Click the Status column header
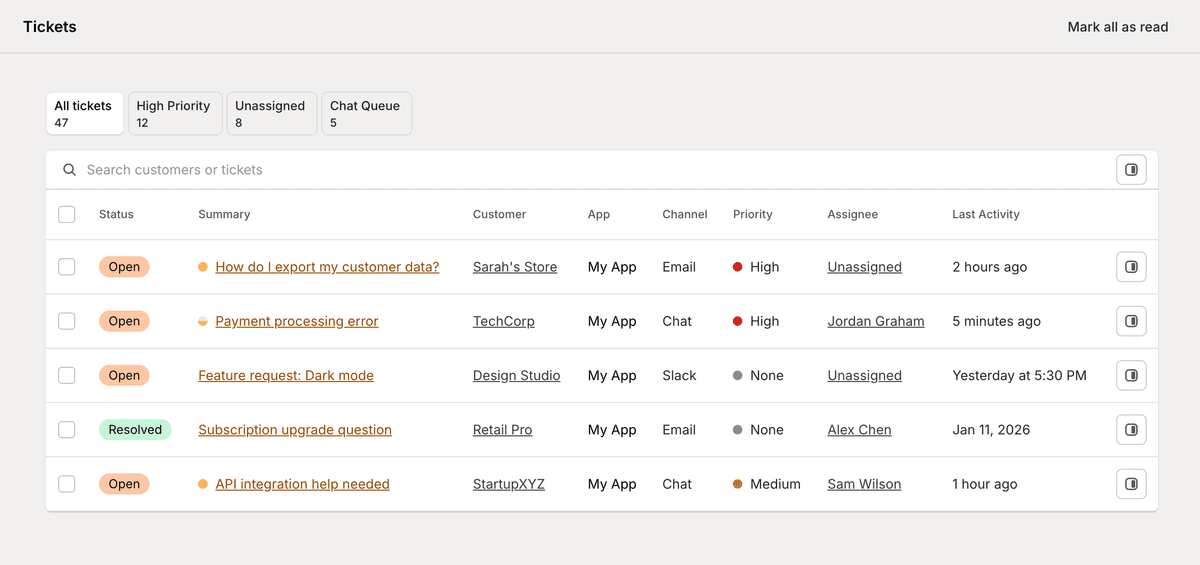1200x565 pixels. (116, 214)
